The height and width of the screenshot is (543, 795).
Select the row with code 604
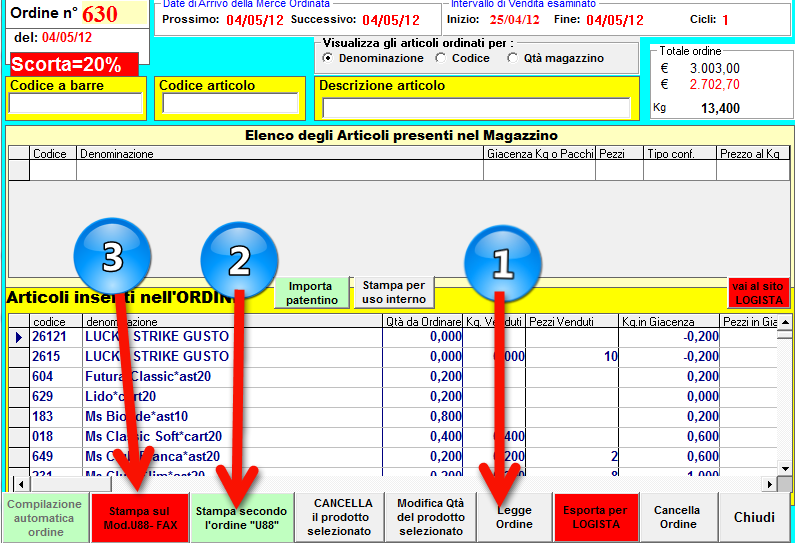tap(393, 377)
